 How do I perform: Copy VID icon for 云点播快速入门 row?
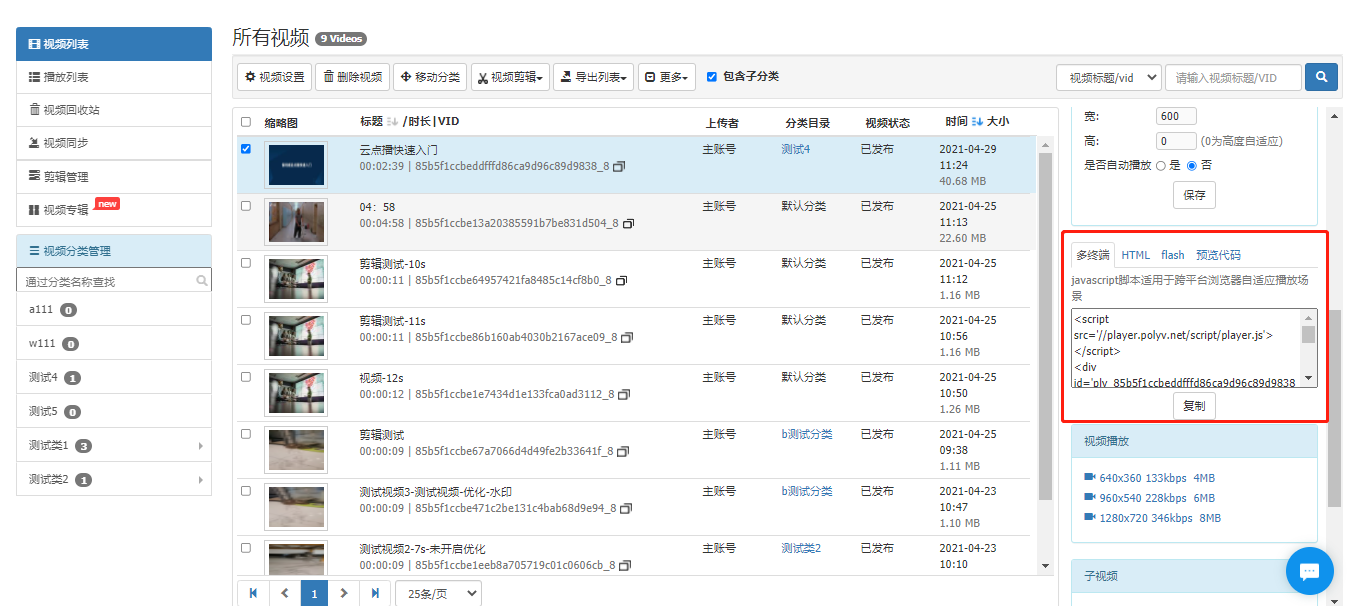click(618, 167)
